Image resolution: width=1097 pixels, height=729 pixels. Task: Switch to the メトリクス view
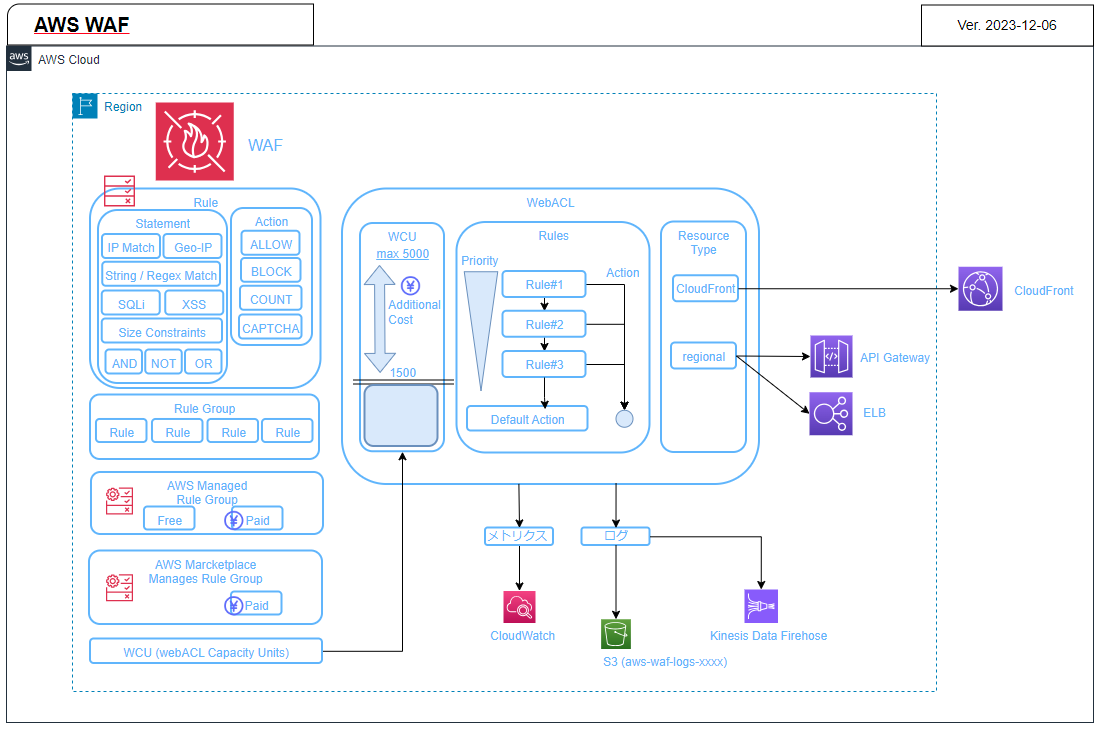click(519, 536)
